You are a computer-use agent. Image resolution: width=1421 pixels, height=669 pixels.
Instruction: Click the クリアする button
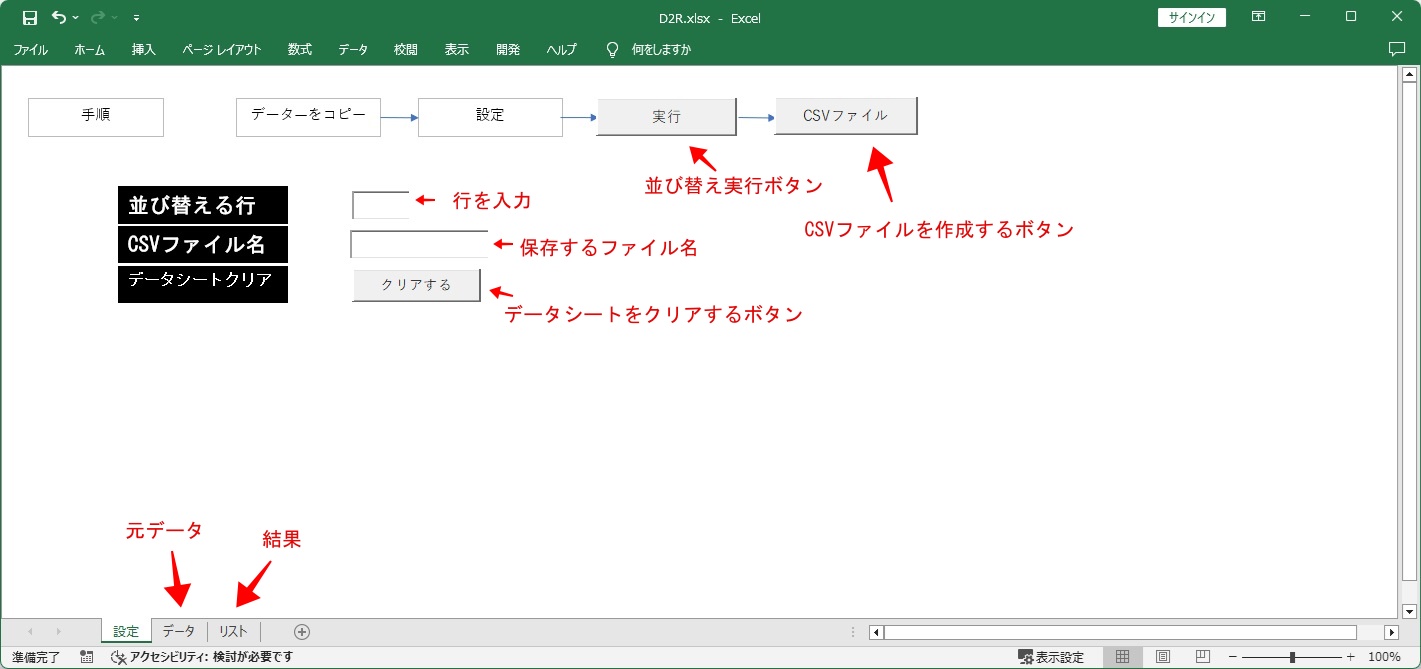pyautogui.click(x=416, y=285)
